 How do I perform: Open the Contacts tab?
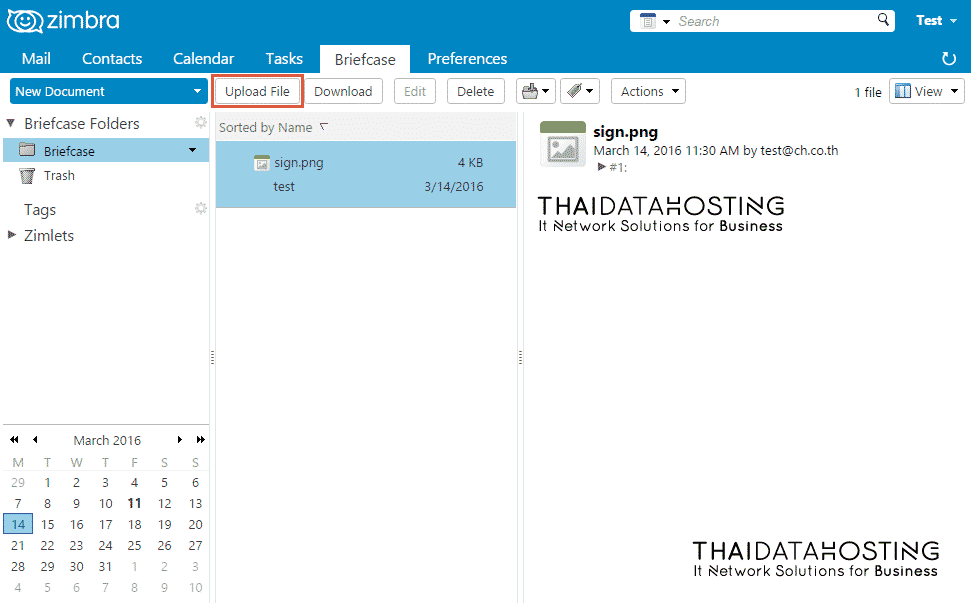112,59
